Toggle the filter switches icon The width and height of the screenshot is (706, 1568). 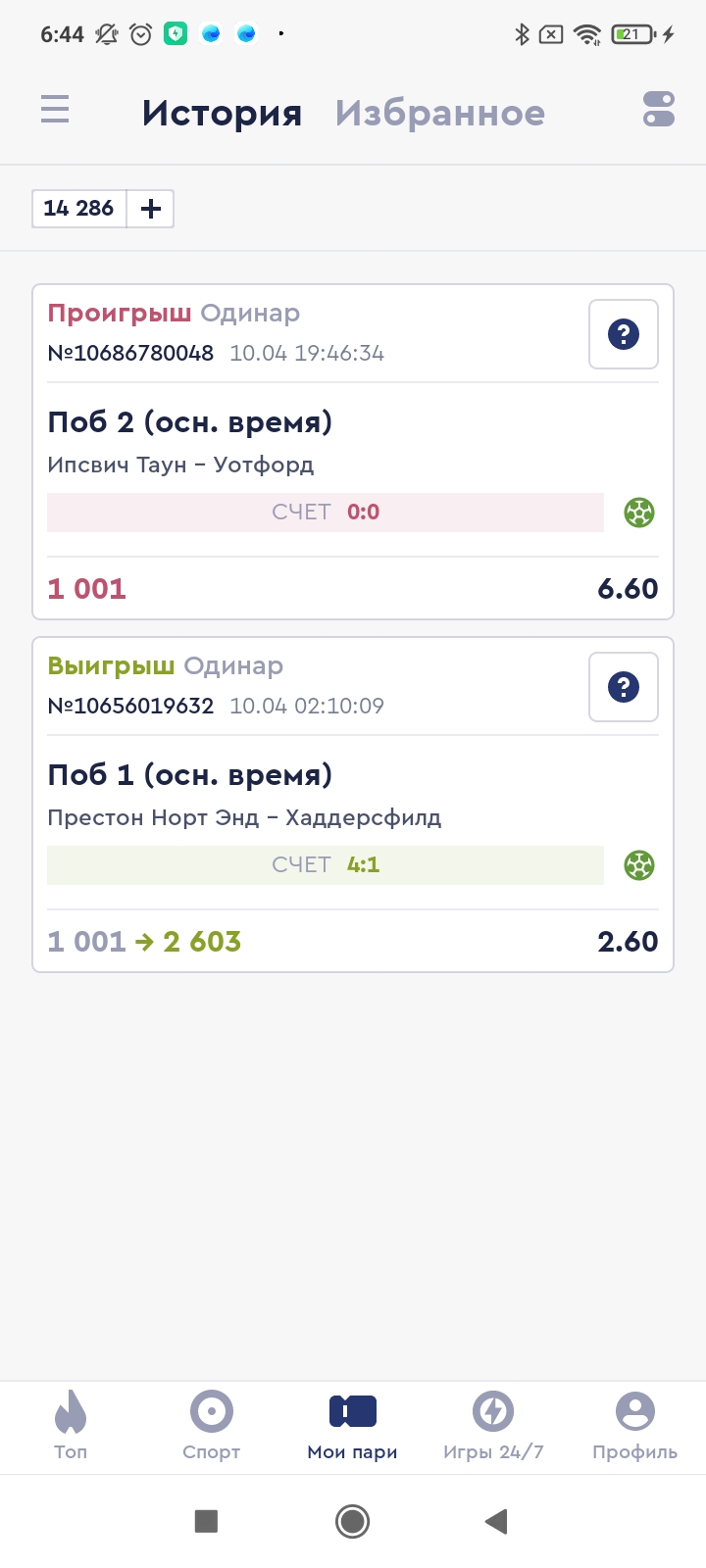(659, 110)
